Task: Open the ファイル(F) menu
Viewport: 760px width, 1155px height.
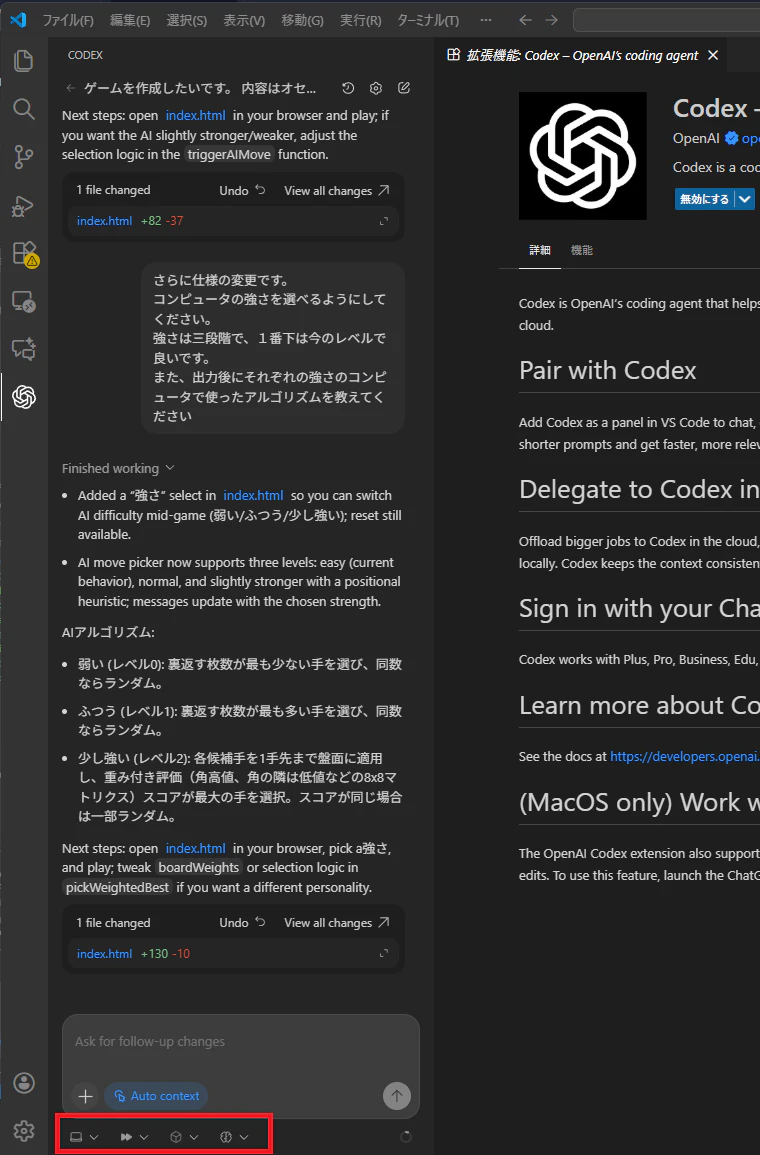Action: point(68,20)
